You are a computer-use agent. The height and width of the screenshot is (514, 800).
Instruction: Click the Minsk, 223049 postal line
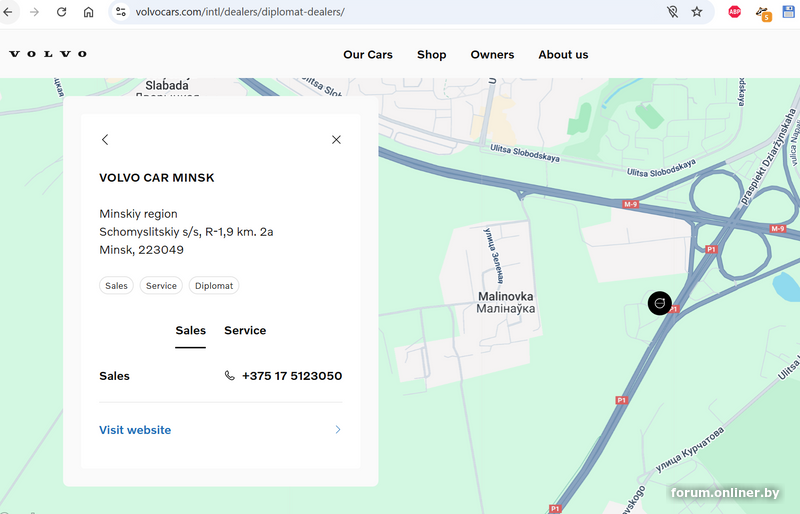coord(141,250)
